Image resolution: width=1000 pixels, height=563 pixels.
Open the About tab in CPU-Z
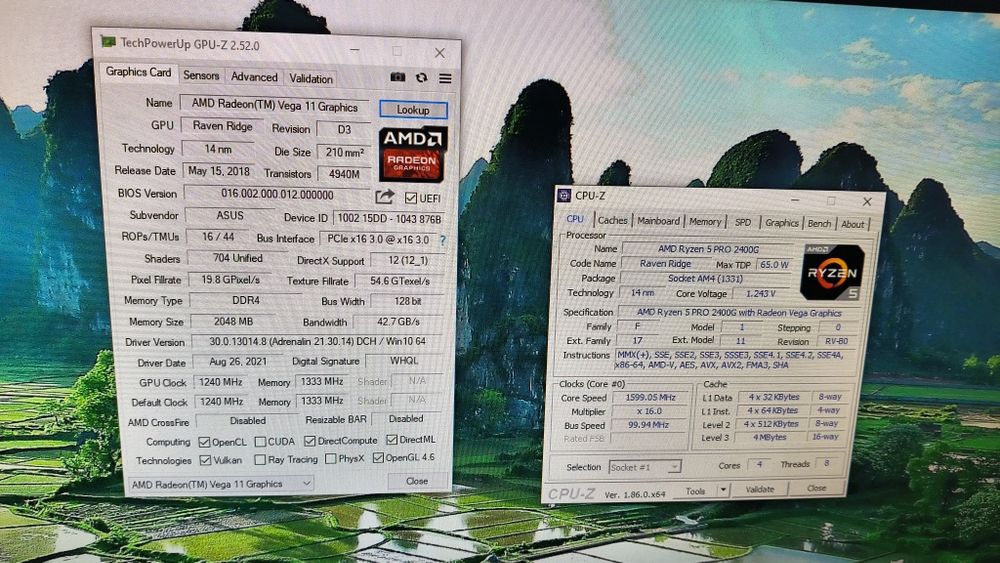point(852,224)
